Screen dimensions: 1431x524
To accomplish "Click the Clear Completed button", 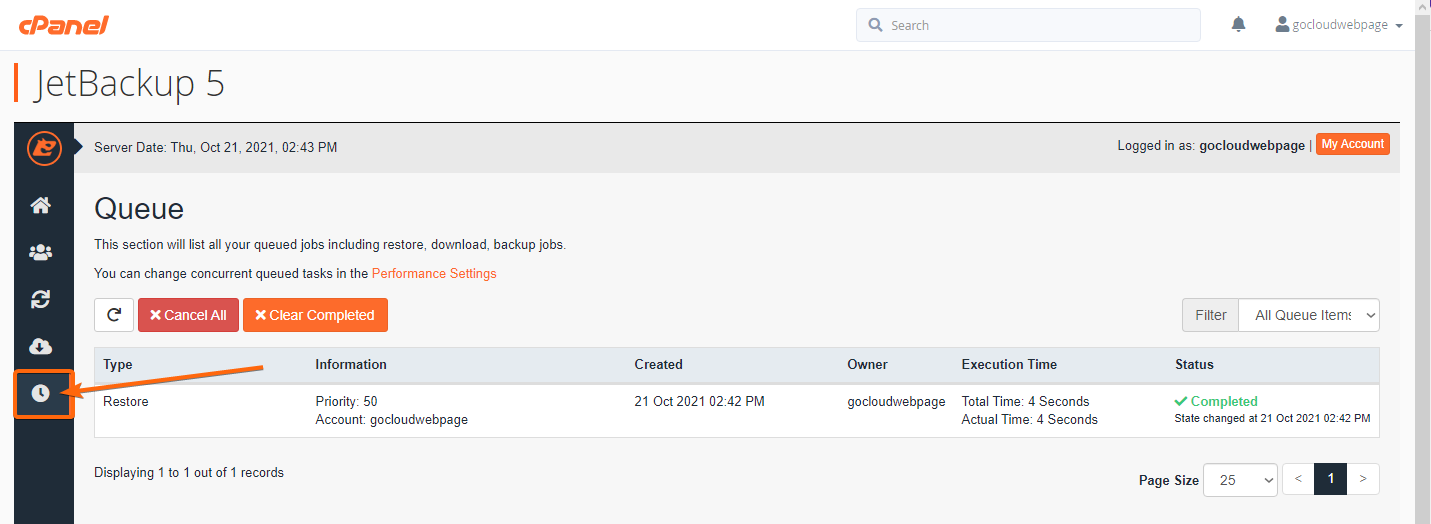I will point(315,315).
